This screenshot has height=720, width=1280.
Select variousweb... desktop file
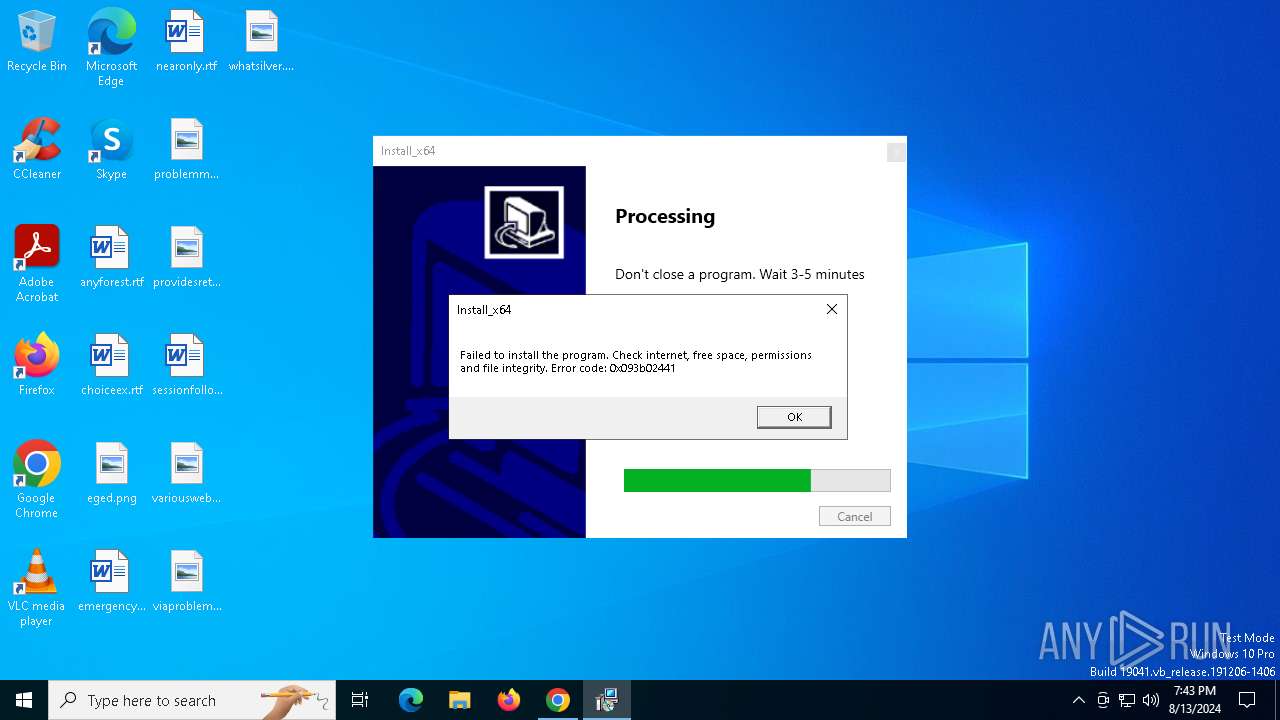[186, 474]
